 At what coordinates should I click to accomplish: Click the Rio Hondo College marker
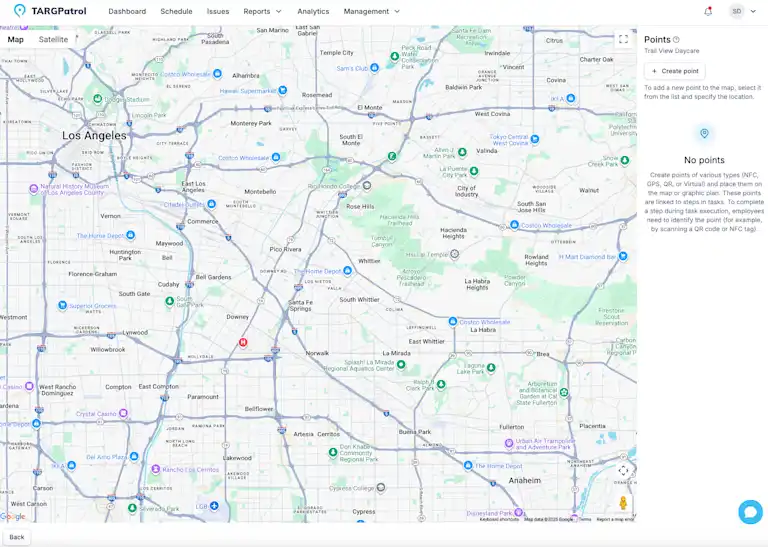367,186
